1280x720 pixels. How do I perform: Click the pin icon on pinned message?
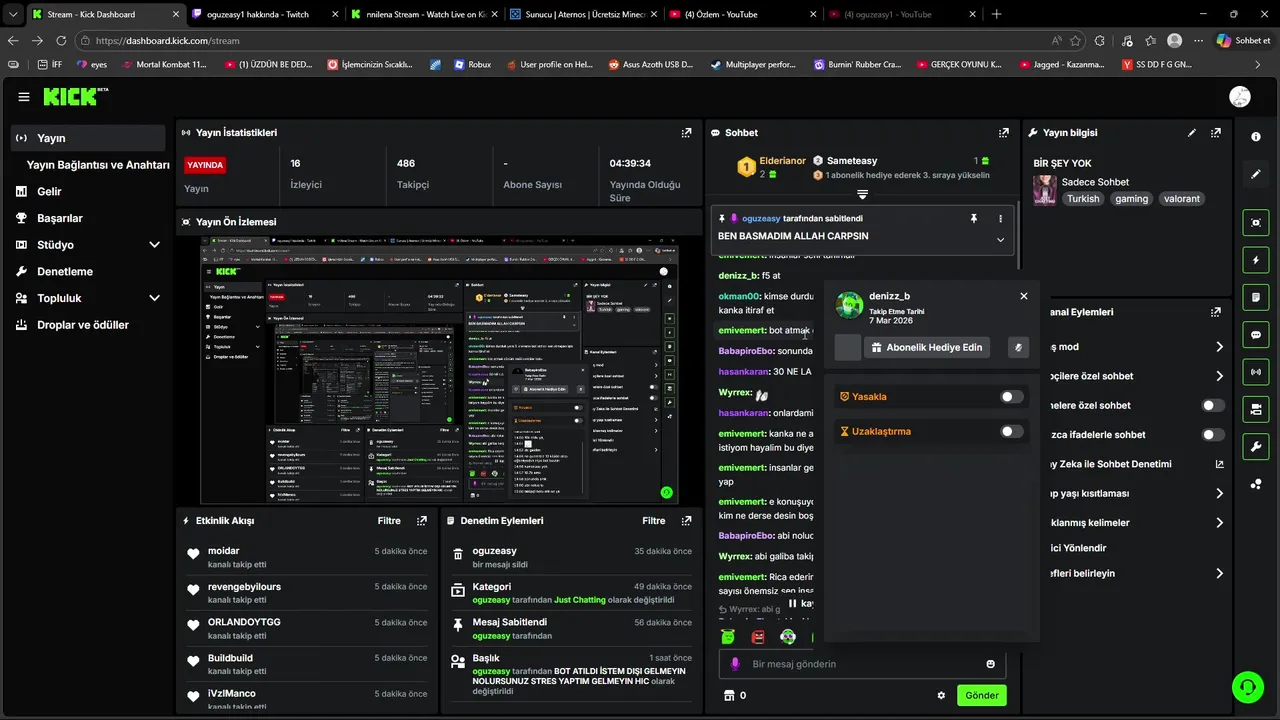pos(974,218)
